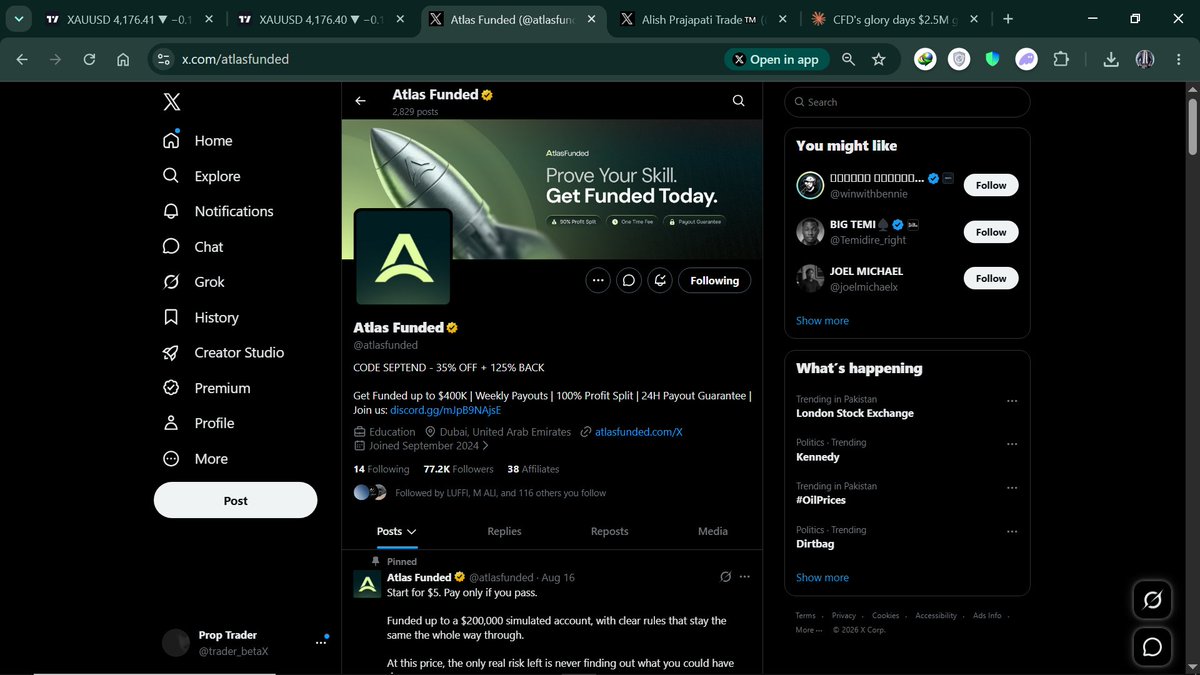Open the browser Extensions puzzle icon
Screen dimensions: 1200x675
(x=1062, y=59)
